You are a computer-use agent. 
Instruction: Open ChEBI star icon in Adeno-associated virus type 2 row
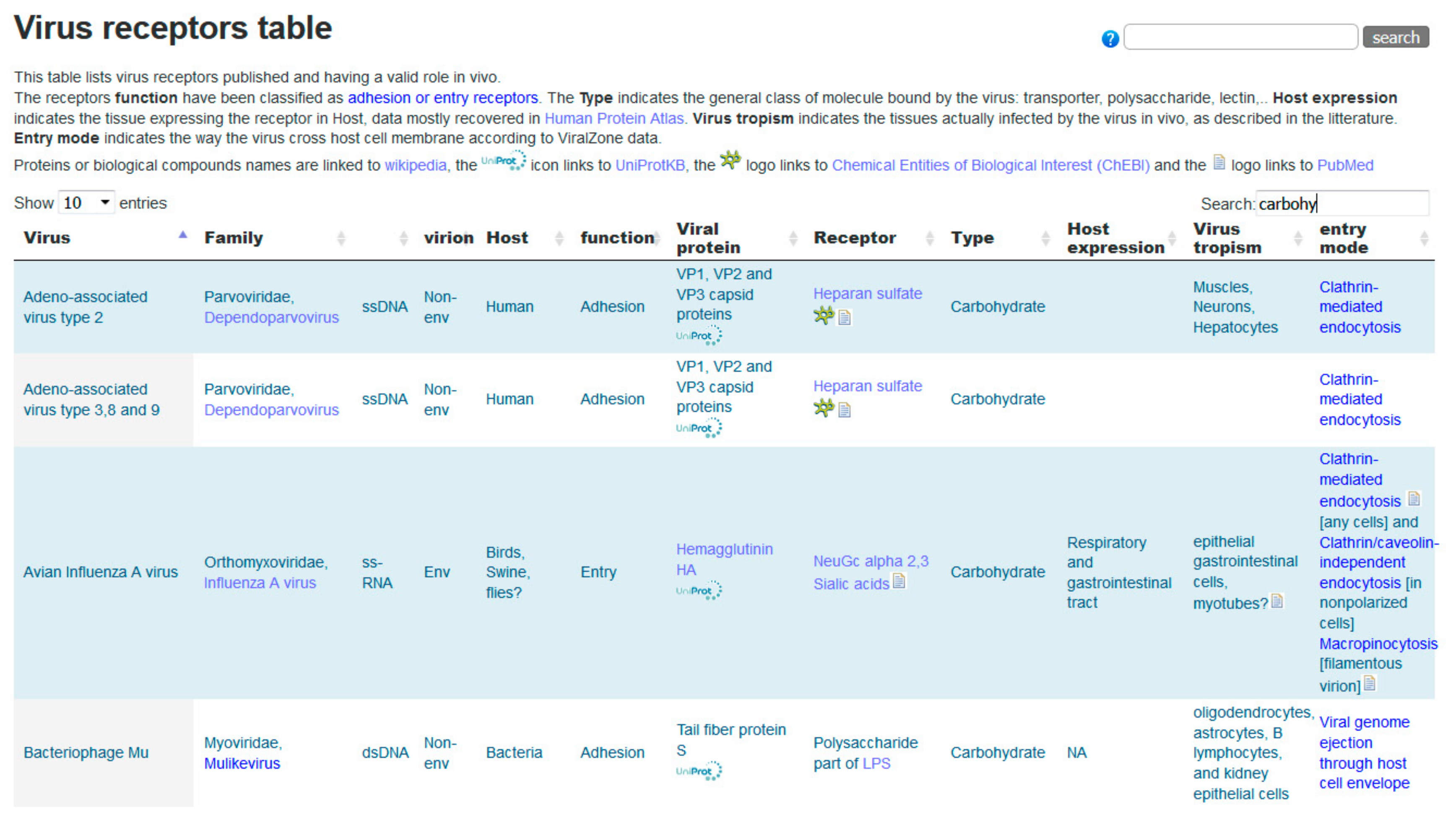click(x=824, y=315)
